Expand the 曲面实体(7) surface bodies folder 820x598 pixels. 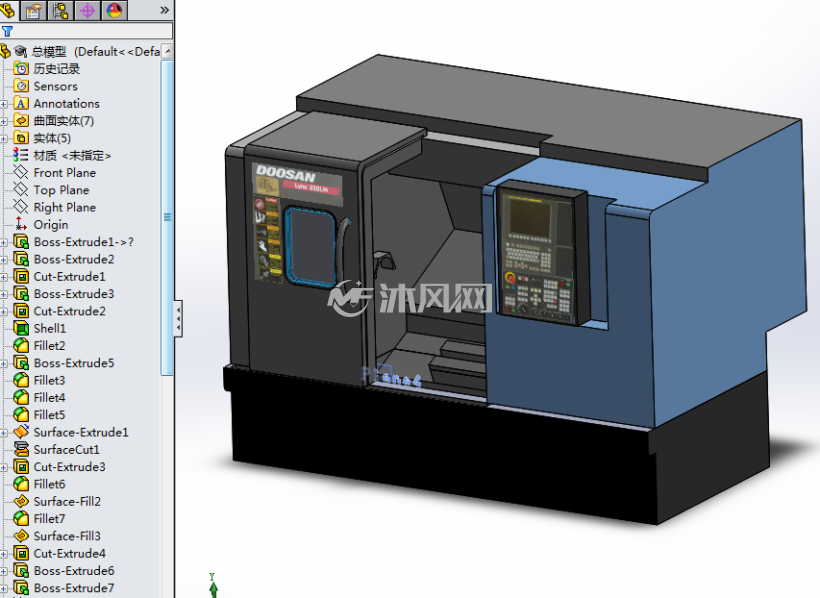pyautogui.click(x=4, y=121)
